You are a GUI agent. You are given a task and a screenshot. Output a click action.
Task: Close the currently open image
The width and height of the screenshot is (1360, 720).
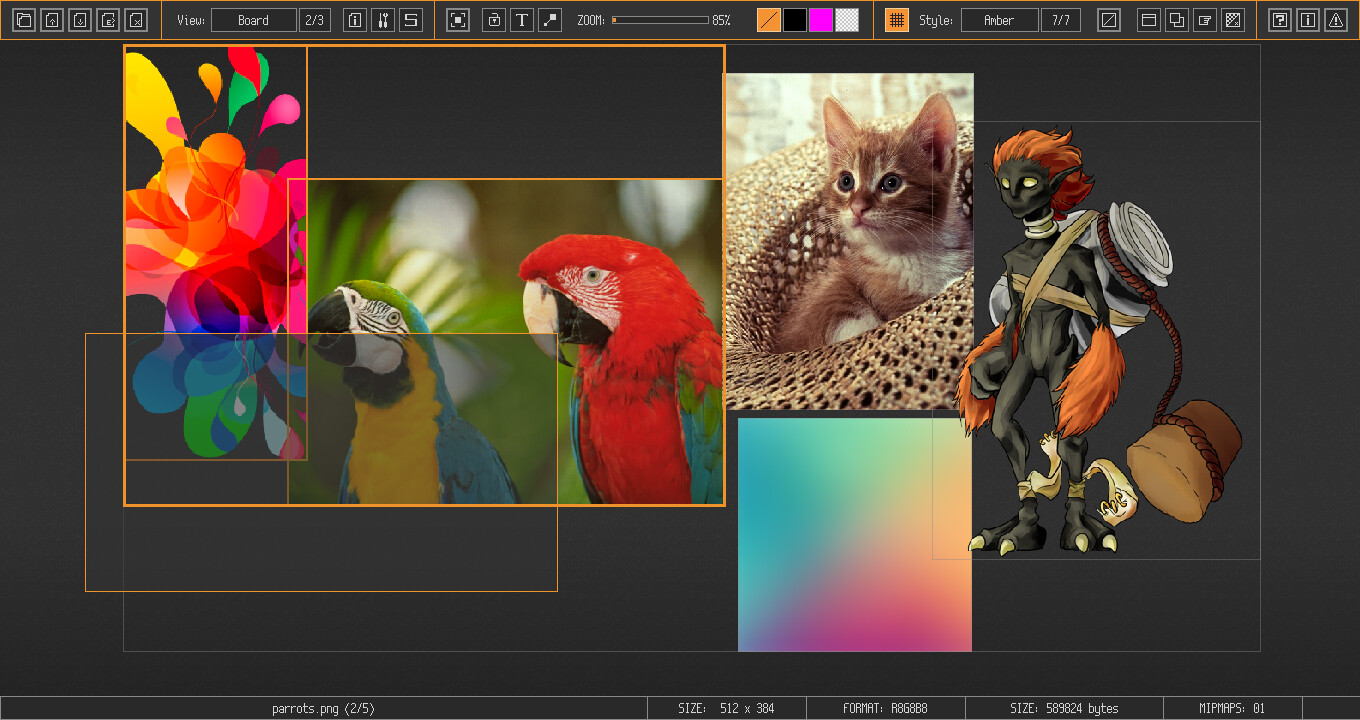[x=136, y=19]
